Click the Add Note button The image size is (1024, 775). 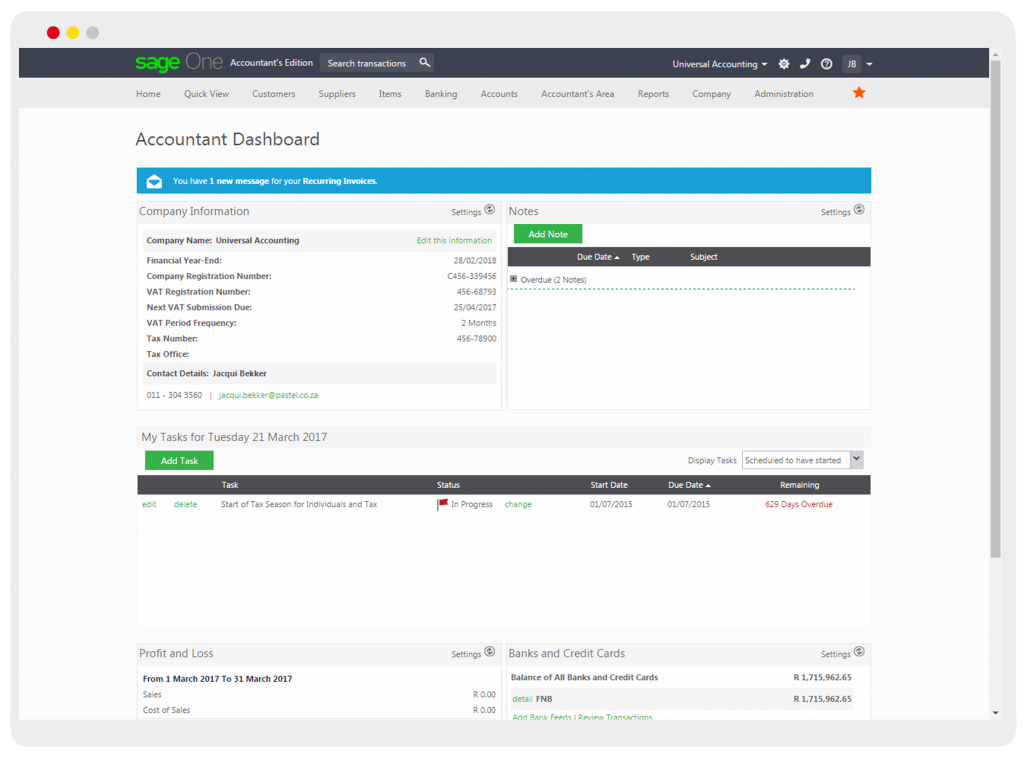(x=547, y=233)
